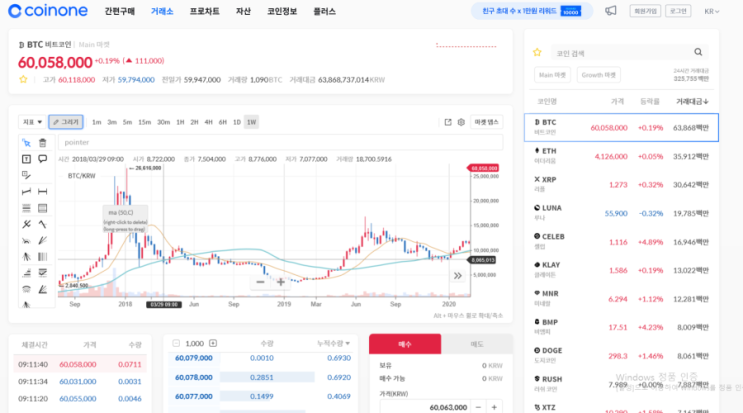Toggle the Growth 마켓 filter

(x=598, y=75)
